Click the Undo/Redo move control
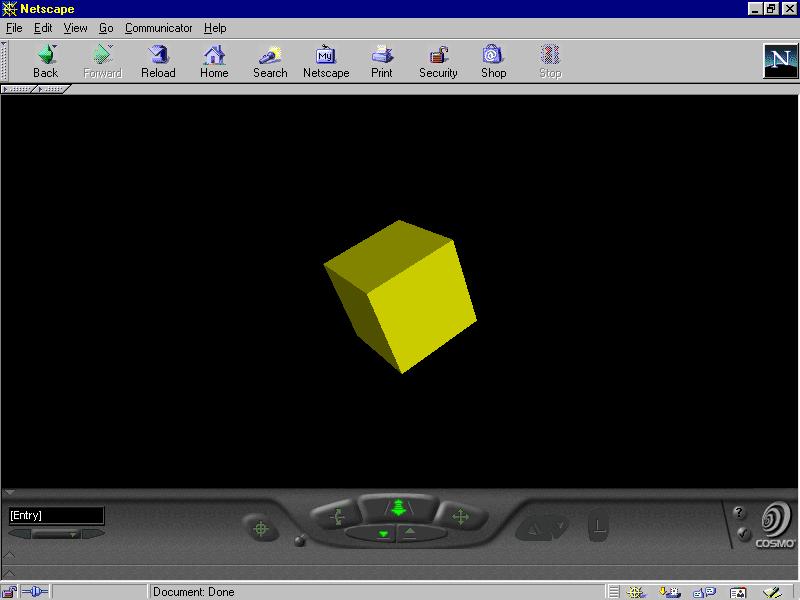This screenshot has width=800, height=600. pos(542,529)
